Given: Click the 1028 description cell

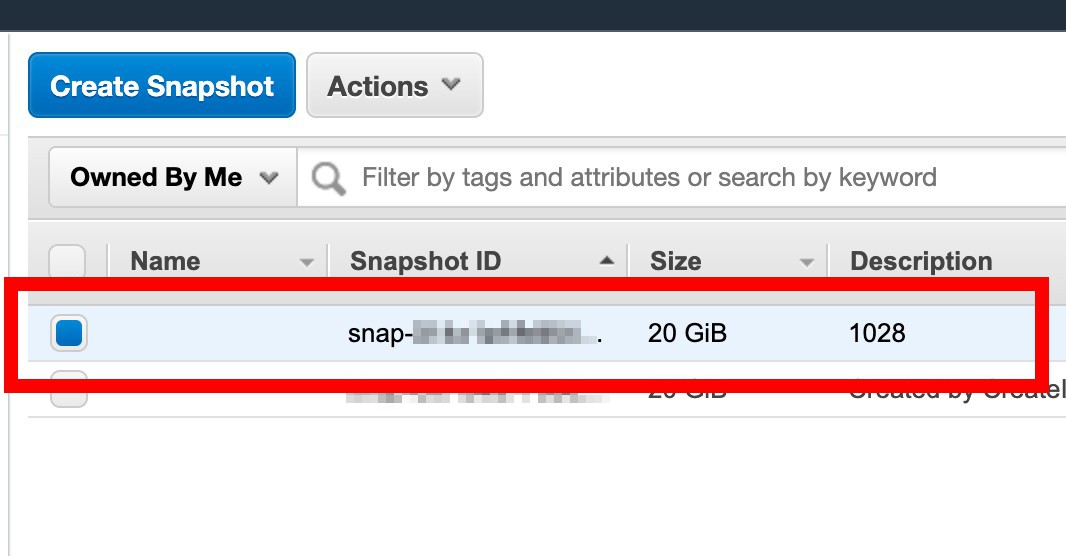Looking at the screenshot, I should (x=877, y=333).
